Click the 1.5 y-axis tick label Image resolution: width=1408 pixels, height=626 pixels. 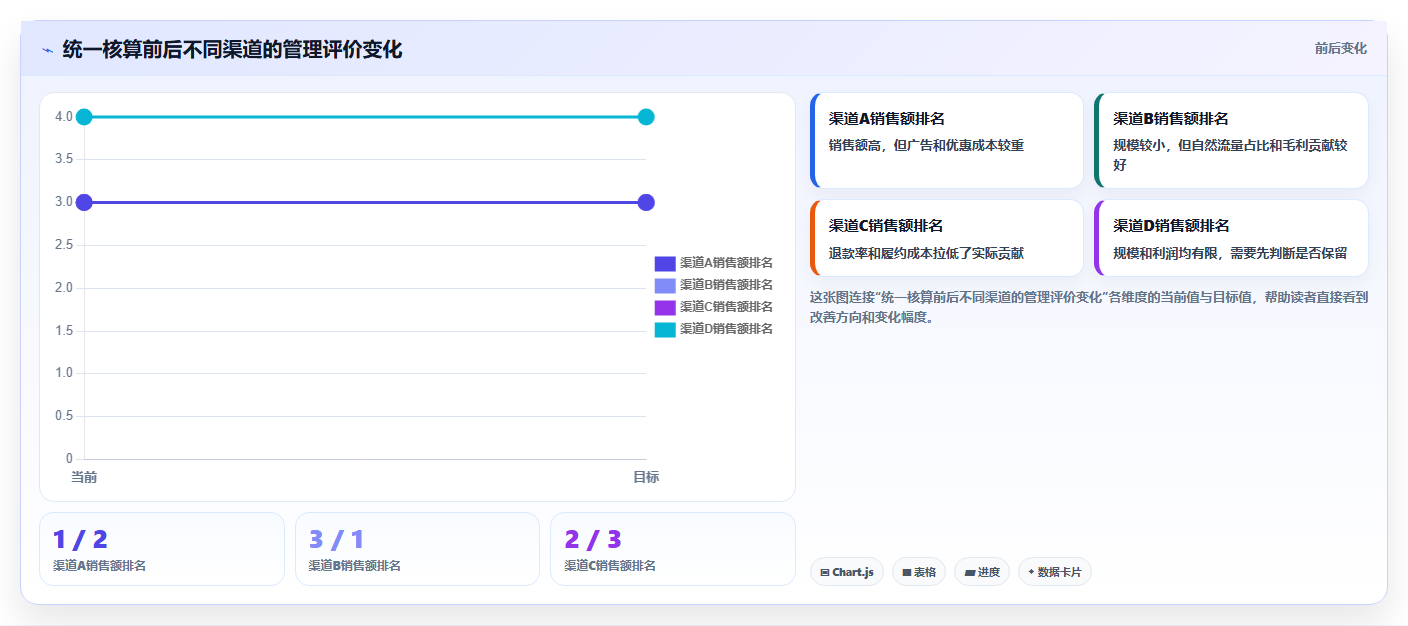tap(64, 331)
